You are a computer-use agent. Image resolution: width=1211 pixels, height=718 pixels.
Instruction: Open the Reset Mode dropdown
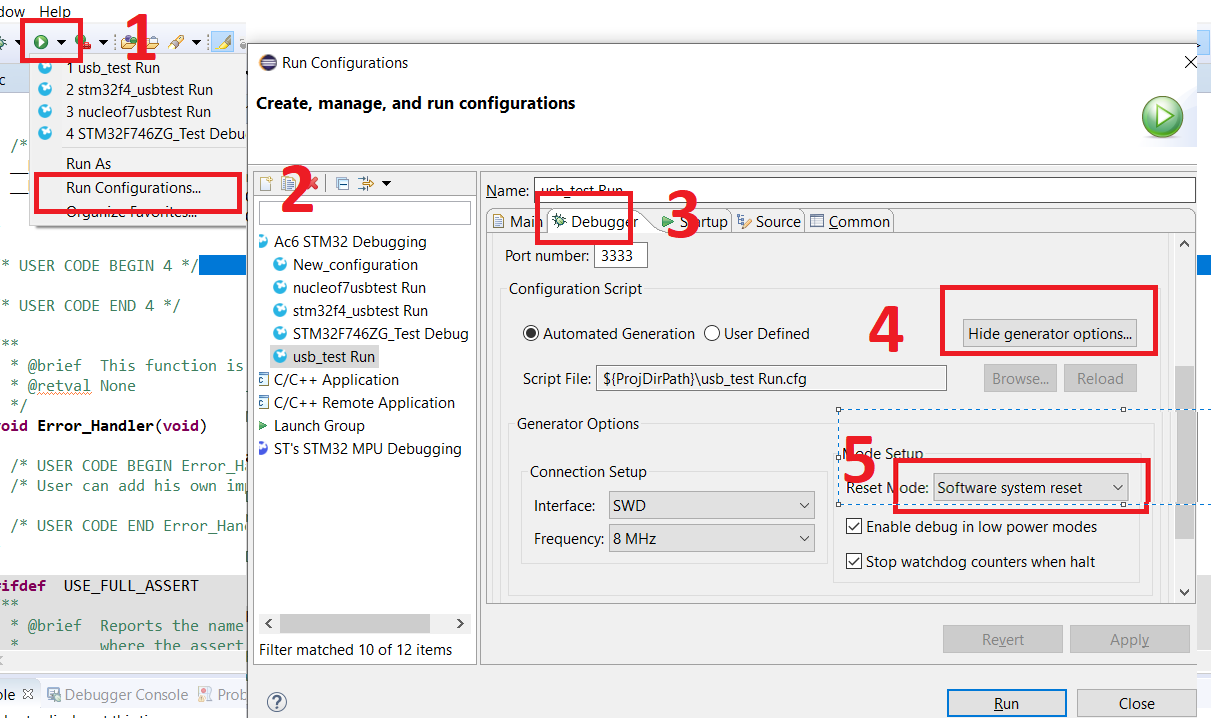(1030, 488)
